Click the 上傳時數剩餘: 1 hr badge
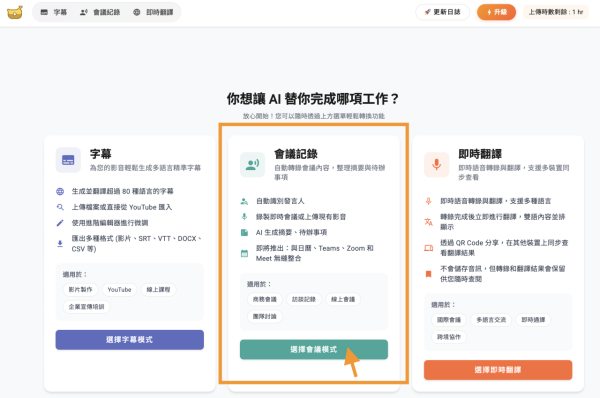This screenshot has width=600, height=398. 556,12
